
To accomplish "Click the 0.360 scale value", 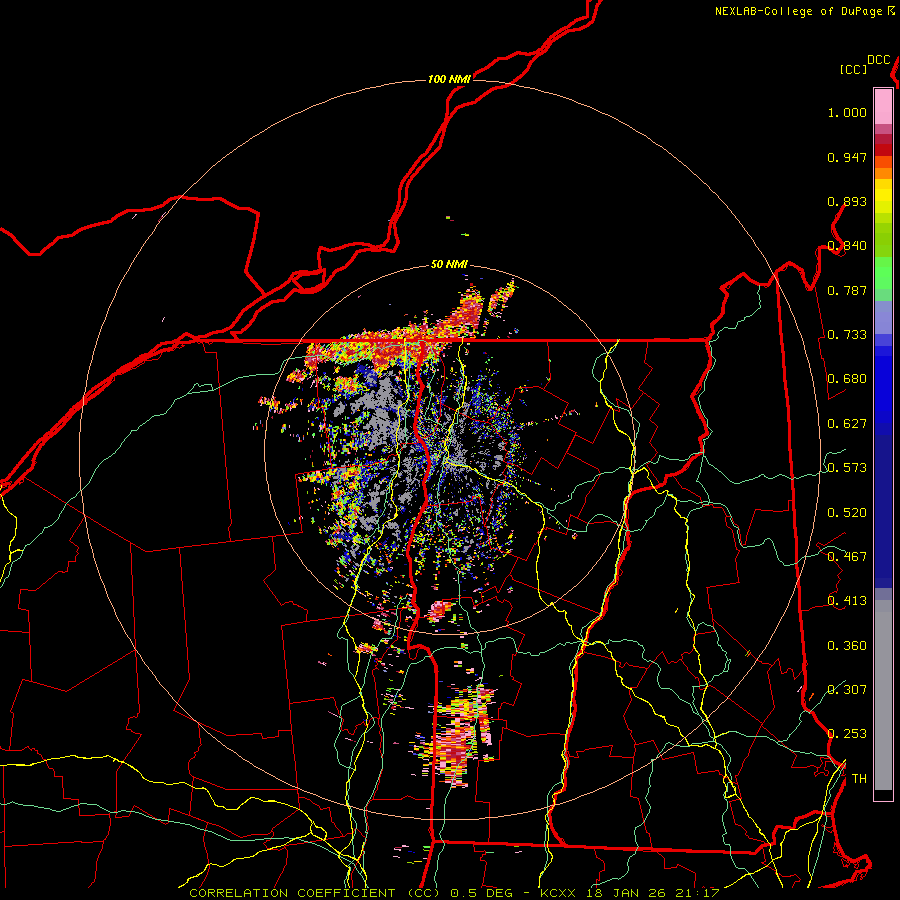I will click(x=847, y=646).
